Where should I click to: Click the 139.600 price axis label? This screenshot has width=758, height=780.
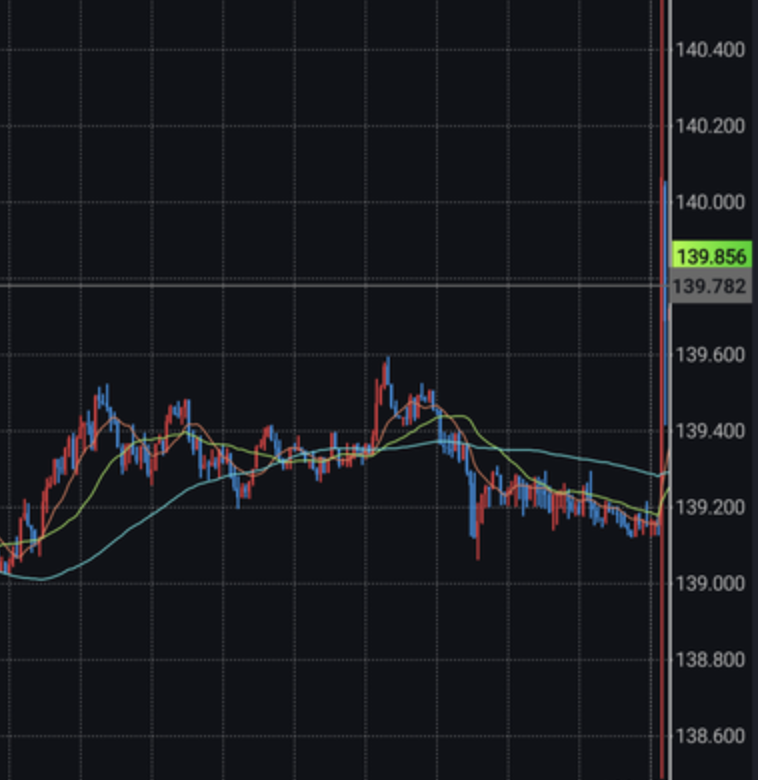pyautogui.click(x=711, y=355)
